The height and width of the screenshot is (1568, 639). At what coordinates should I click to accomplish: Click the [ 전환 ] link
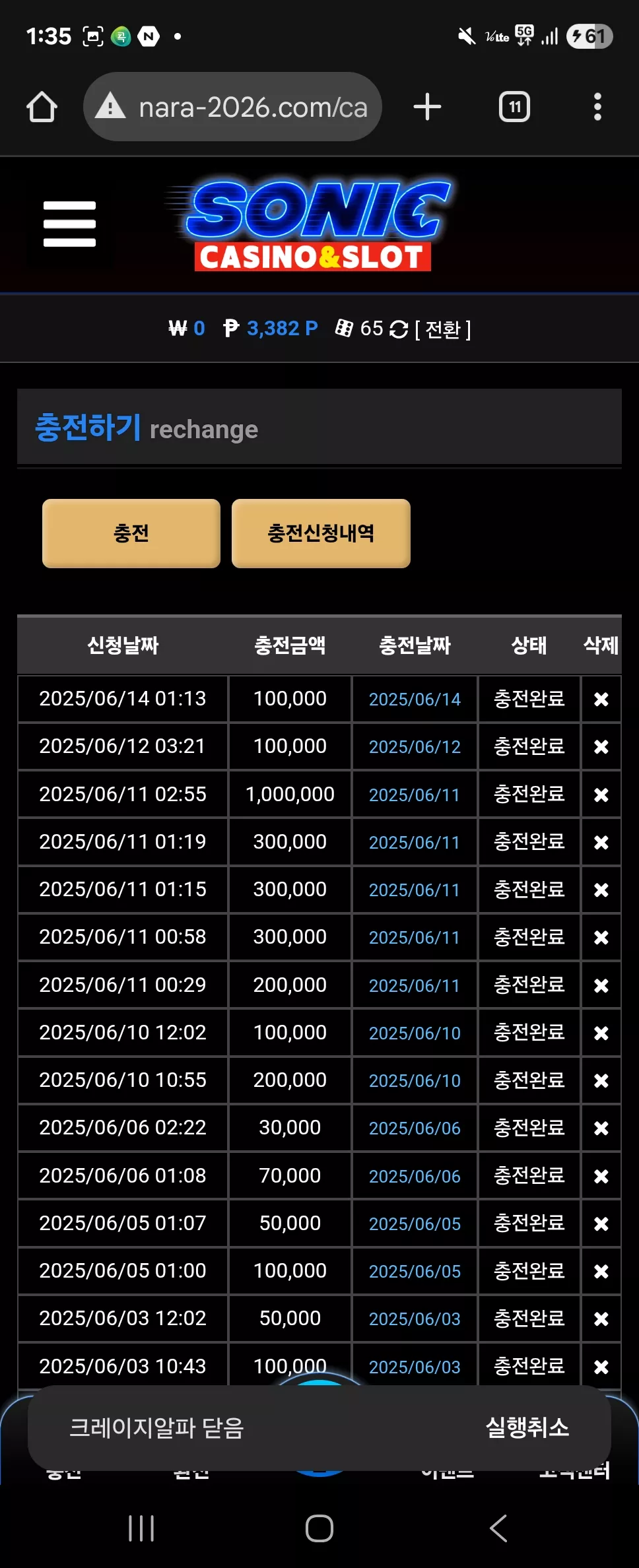(x=443, y=329)
